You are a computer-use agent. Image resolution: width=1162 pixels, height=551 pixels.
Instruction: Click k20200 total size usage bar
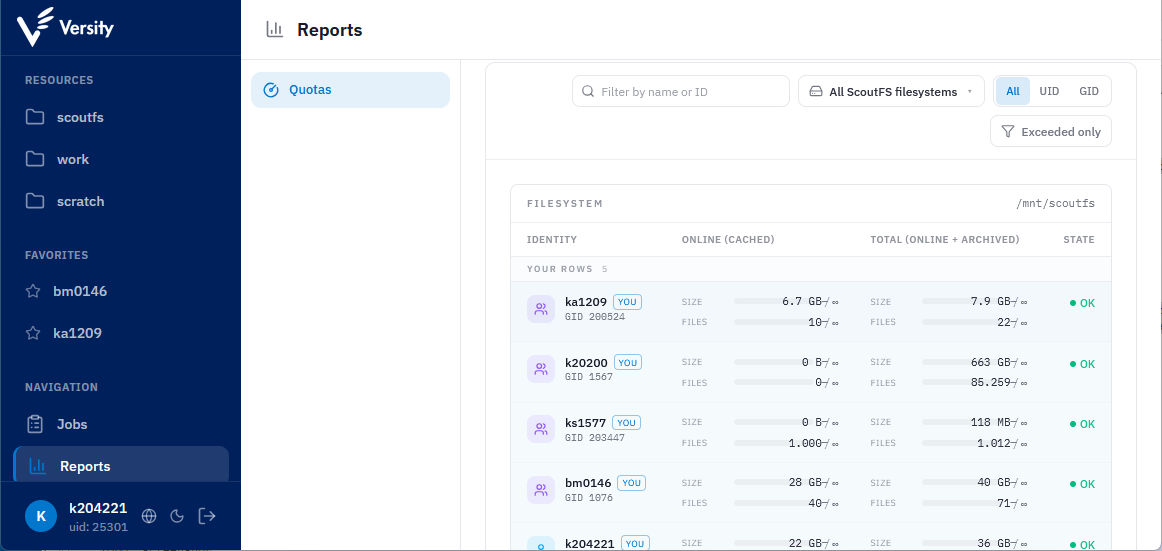[x=966, y=362]
